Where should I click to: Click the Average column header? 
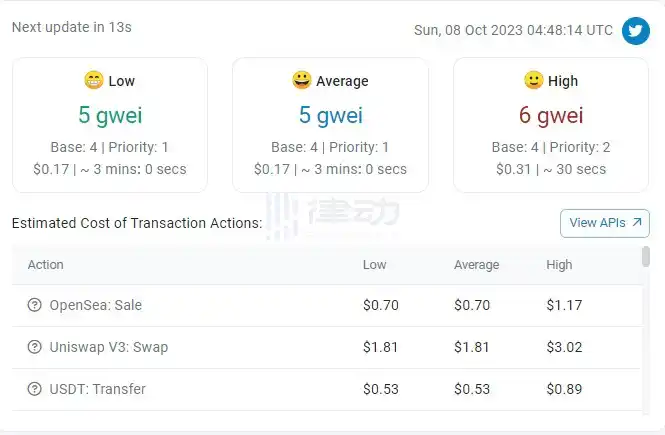click(x=476, y=265)
